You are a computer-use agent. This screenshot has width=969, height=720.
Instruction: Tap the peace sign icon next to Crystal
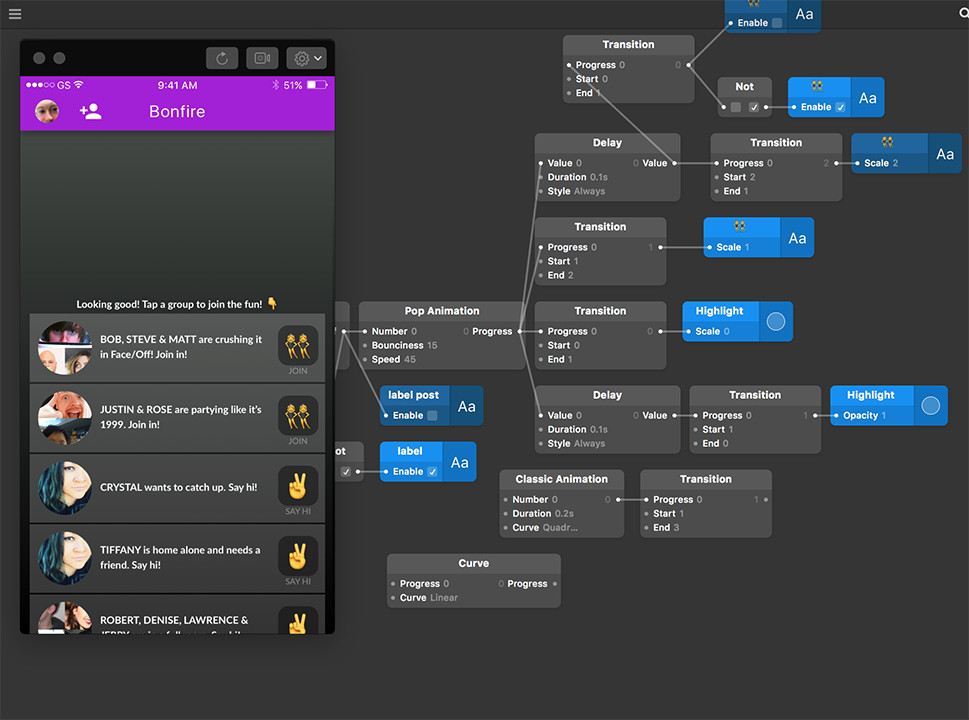coord(297,485)
